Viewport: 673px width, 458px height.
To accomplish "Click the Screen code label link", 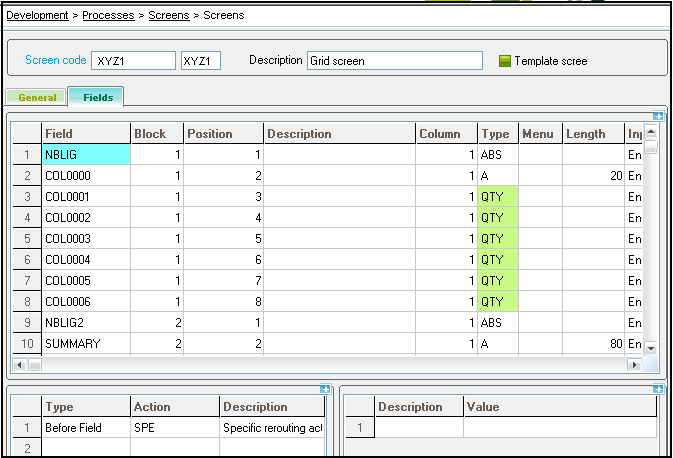I will click(x=55, y=60).
